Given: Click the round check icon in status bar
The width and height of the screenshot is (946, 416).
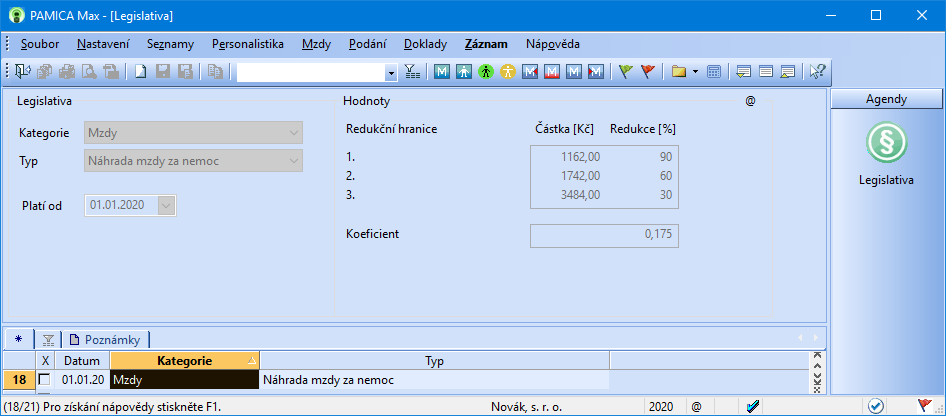Looking at the screenshot, I should 876,406.
